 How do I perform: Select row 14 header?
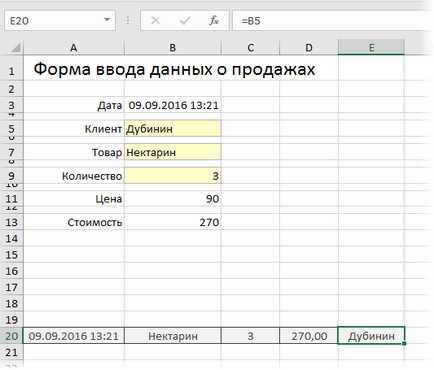[12, 238]
